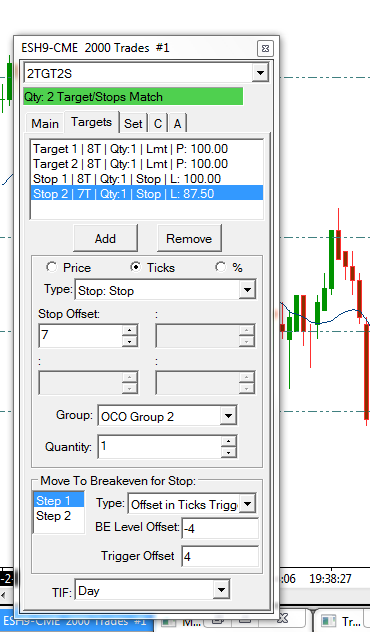The image size is (370, 632).
Task: Close the ESH9-CME trade window
Action: point(265,48)
